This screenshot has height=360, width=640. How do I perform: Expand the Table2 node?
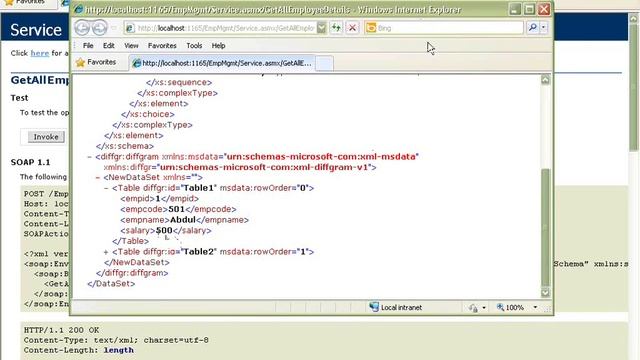coord(106,252)
